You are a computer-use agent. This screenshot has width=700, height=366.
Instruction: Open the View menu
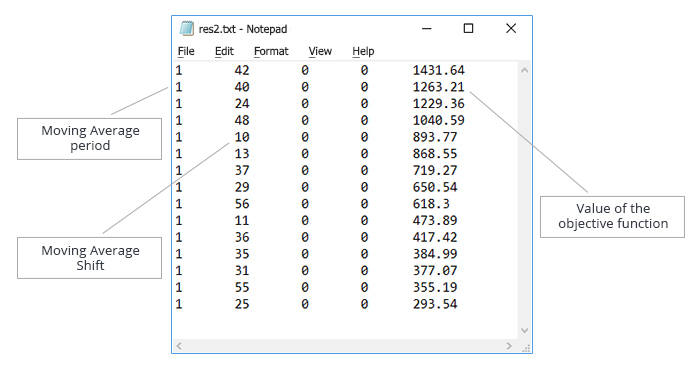pyautogui.click(x=320, y=51)
